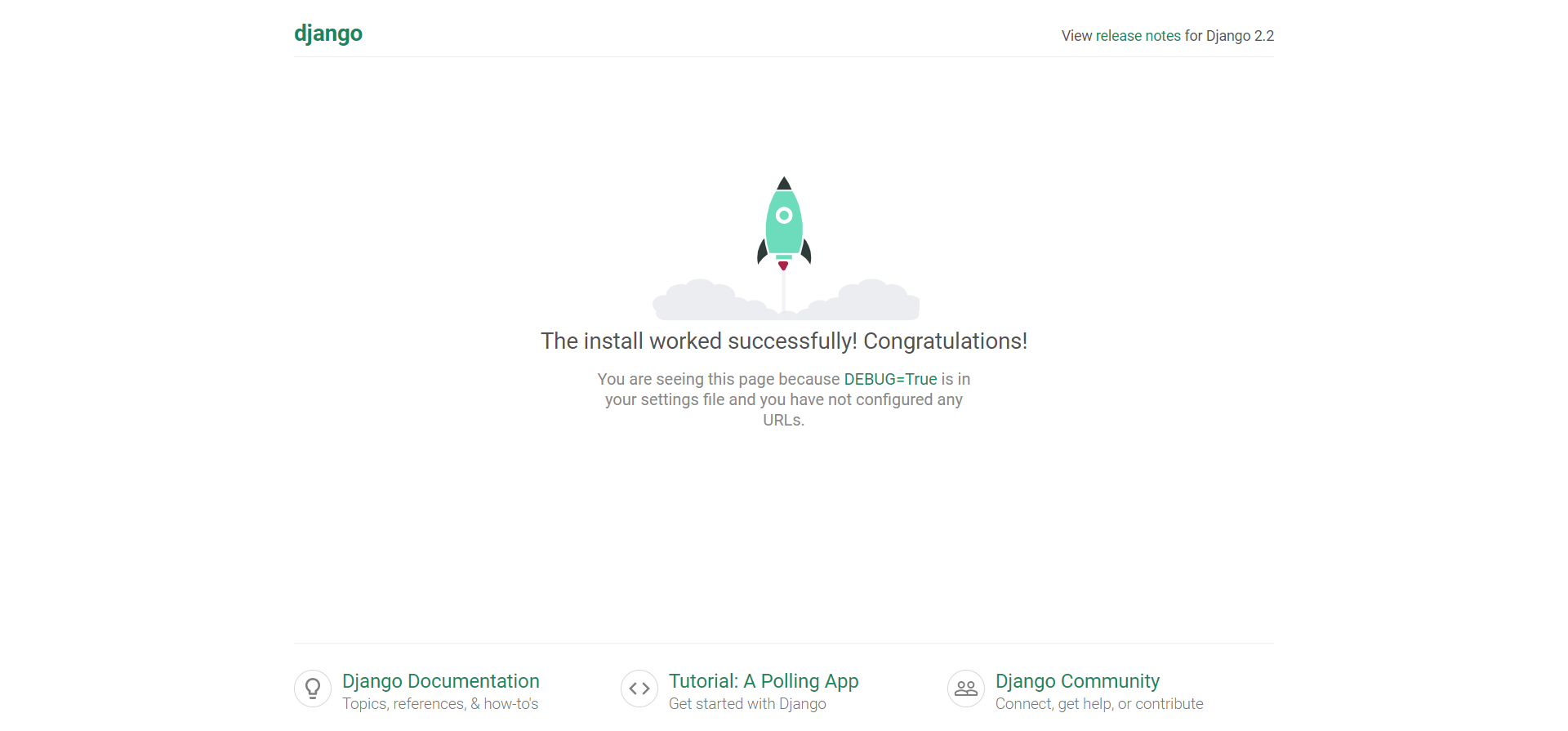This screenshot has width=1568, height=731.
Task: Open the Django Documentation link
Action: 441,681
